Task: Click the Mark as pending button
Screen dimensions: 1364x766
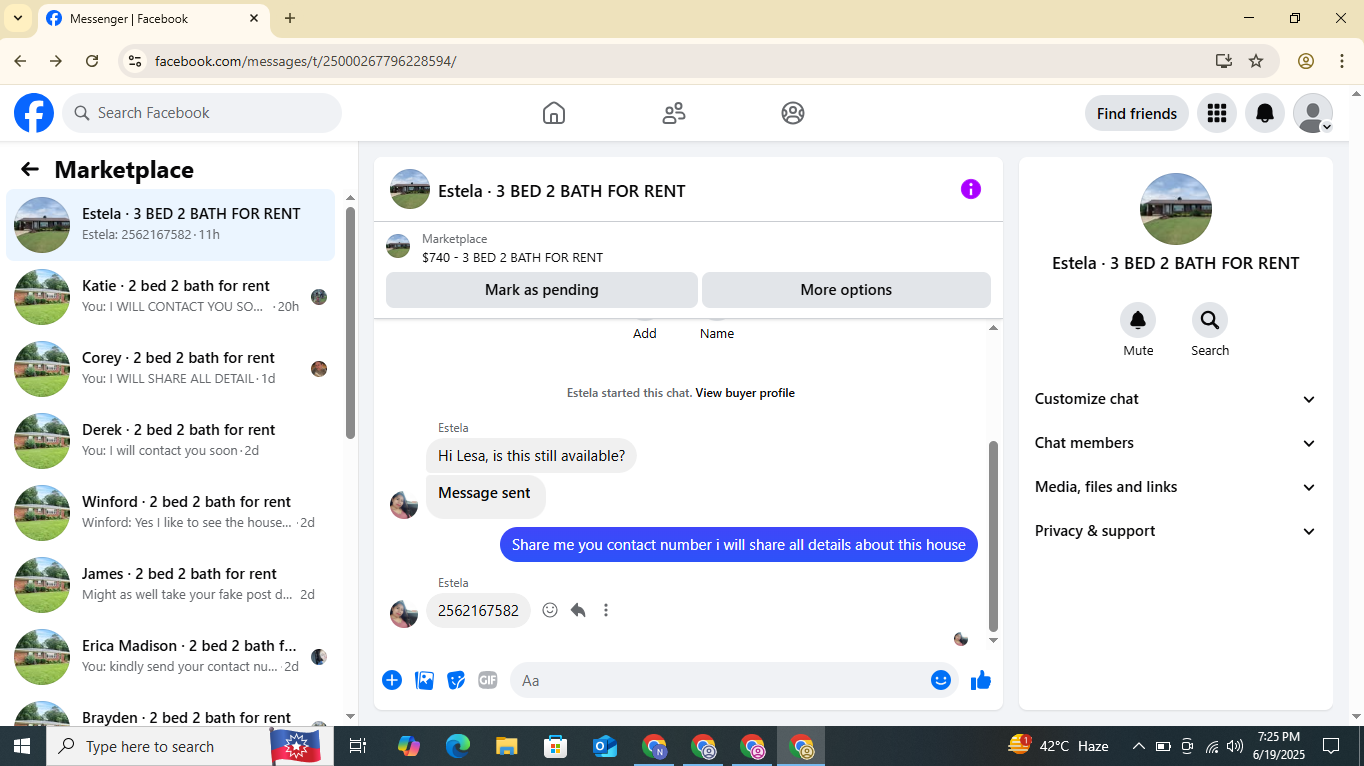Action: pyautogui.click(x=542, y=290)
